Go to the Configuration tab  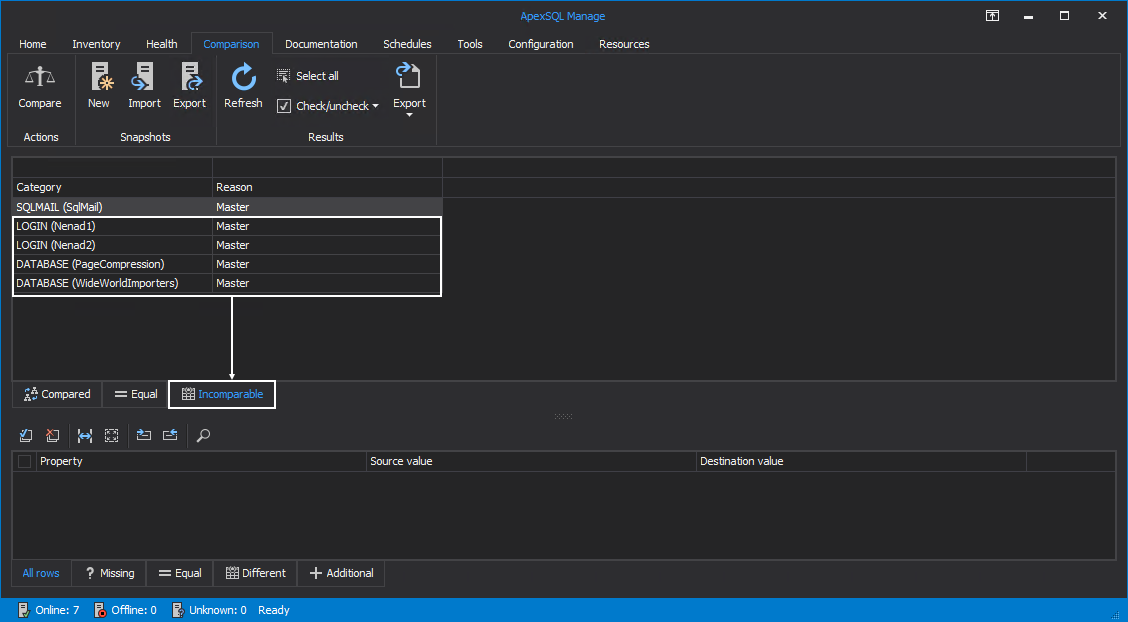[541, 44]
